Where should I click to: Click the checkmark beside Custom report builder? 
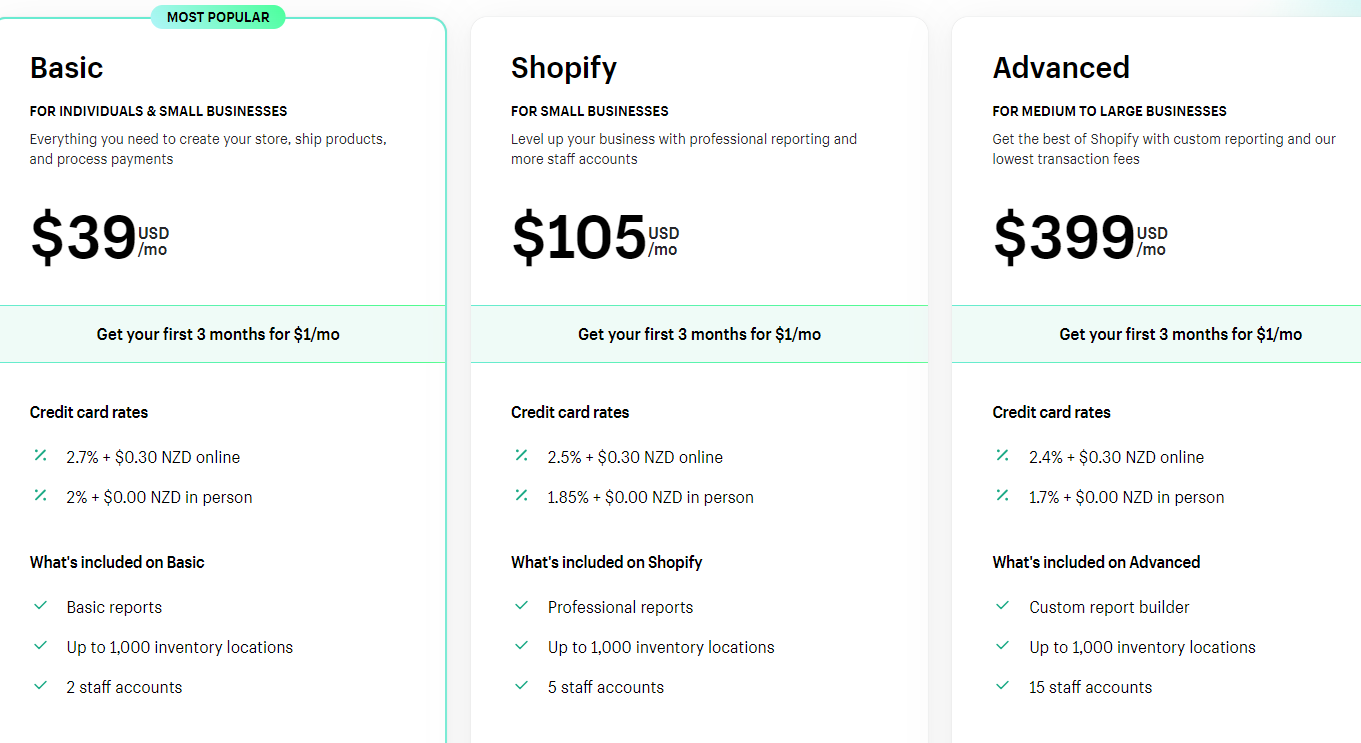[x=1002, y=606]
